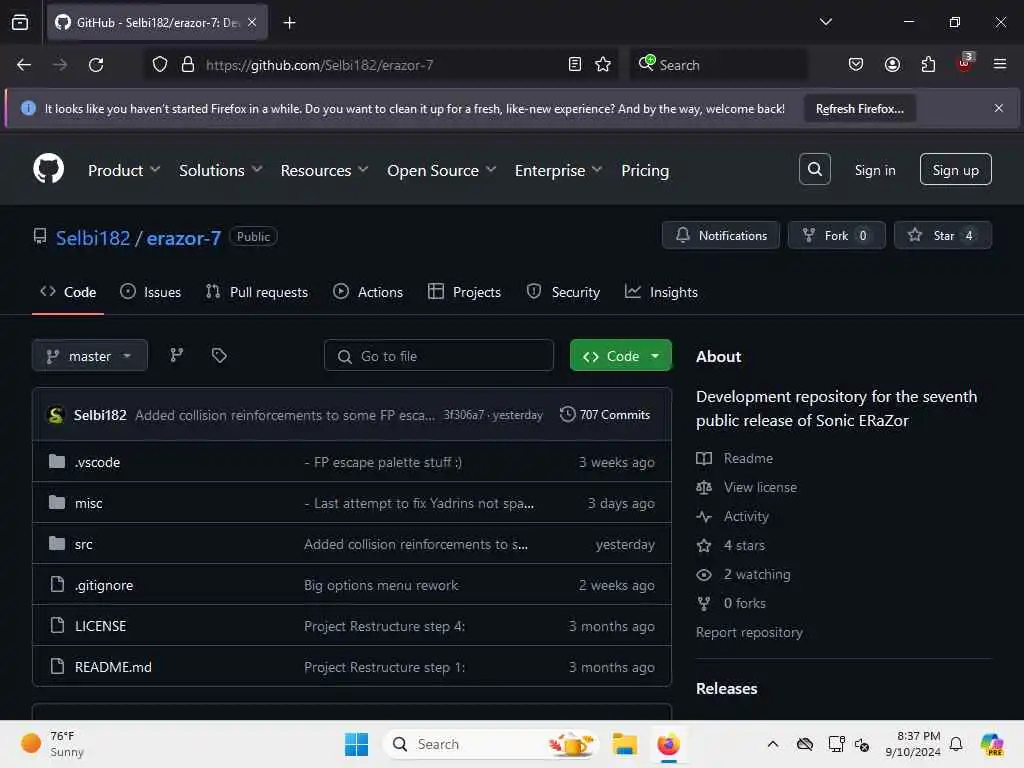Image resolution: width=1024 pixels, height=768 pixels.
Task: Click the Go to file search field
Action: (439, 356)
